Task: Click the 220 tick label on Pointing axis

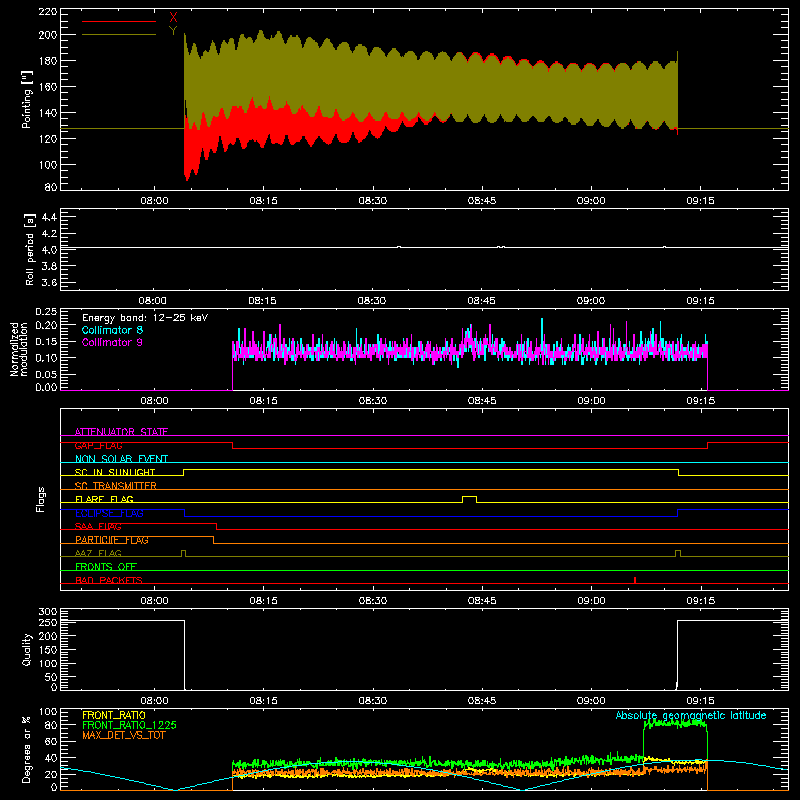Action: 47,11
